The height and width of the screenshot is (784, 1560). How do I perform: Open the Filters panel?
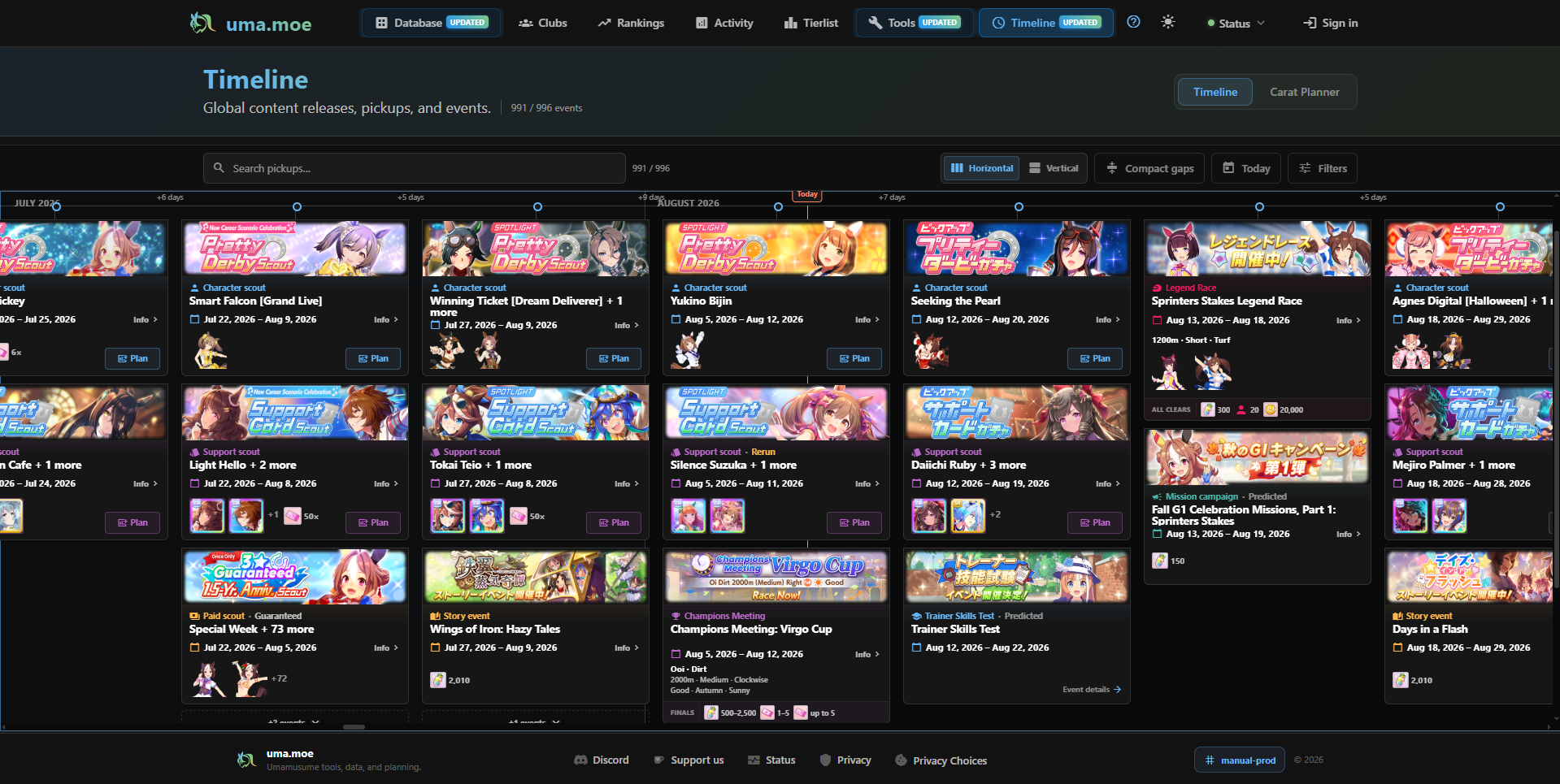pos(1323,168)
